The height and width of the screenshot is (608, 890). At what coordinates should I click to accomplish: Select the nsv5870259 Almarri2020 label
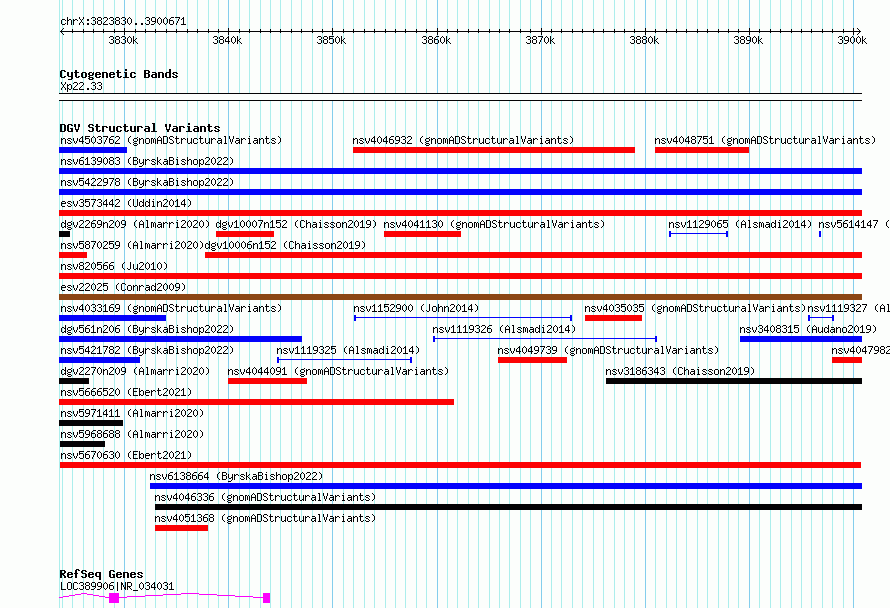tap(132, 245)
